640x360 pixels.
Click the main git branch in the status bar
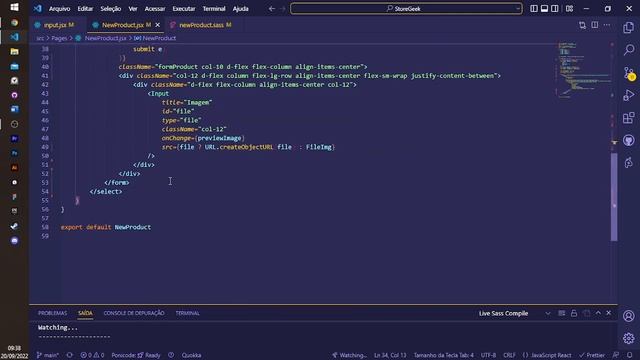pos(48,355)
